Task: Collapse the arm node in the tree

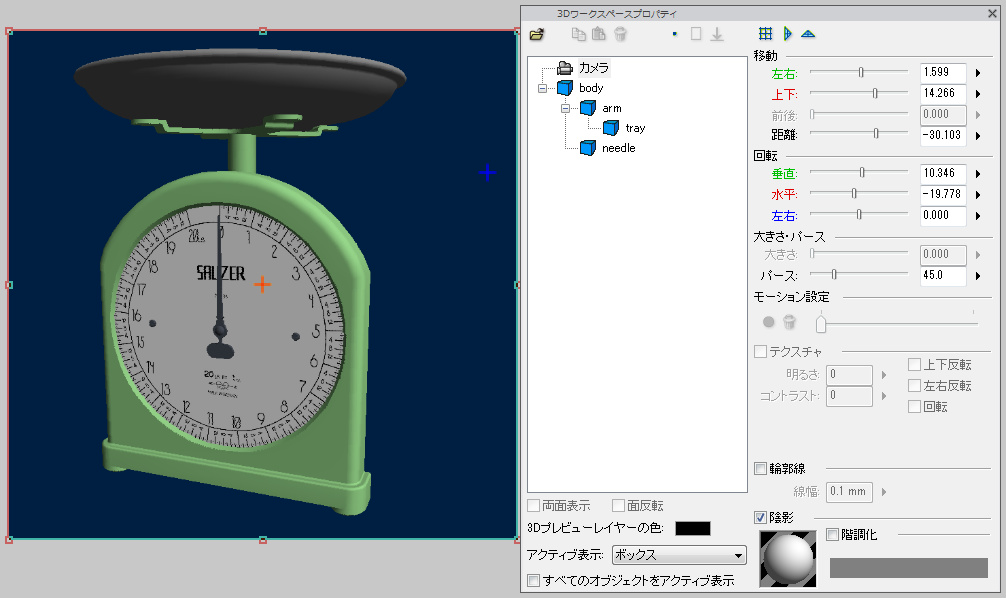Action: pos(566,108)
